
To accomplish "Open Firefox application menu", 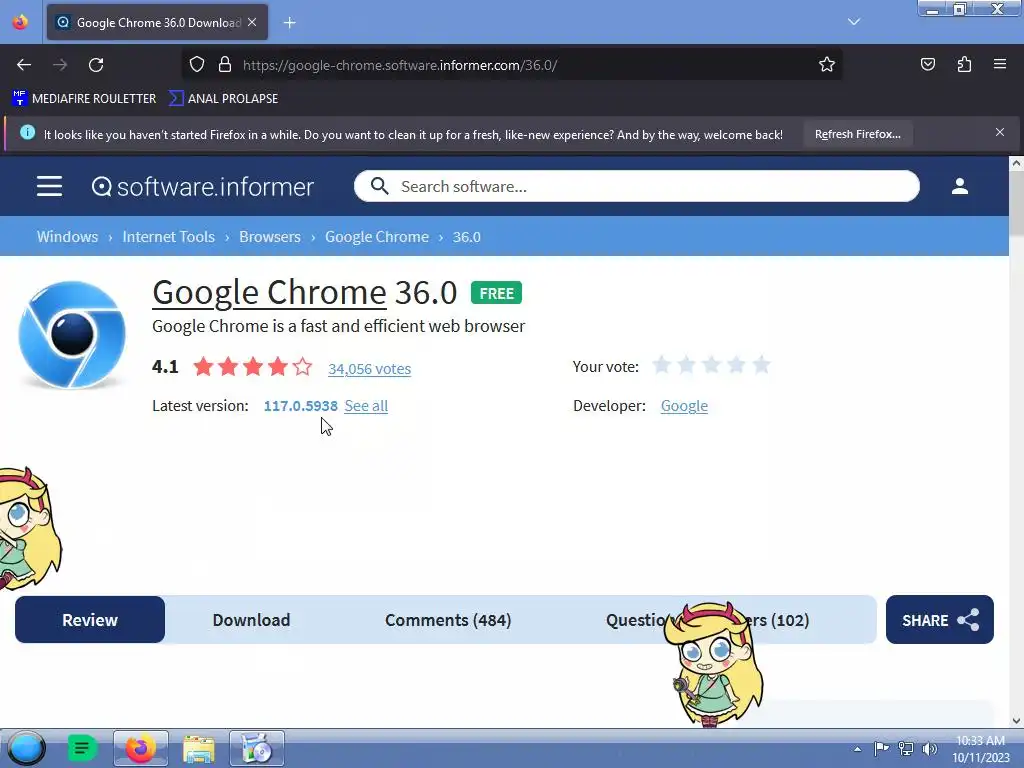I will tap(1000, 64).
